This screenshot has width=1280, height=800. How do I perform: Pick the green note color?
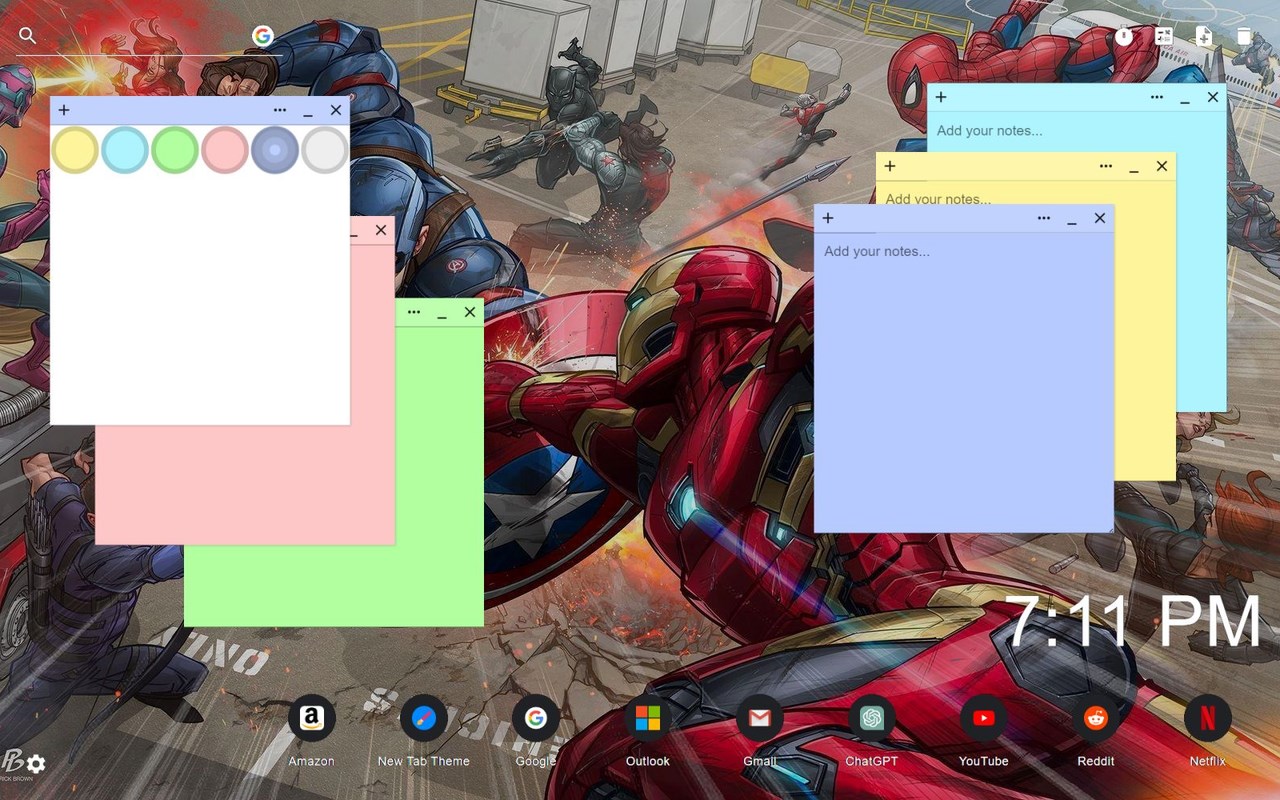(x=175, y=150)
